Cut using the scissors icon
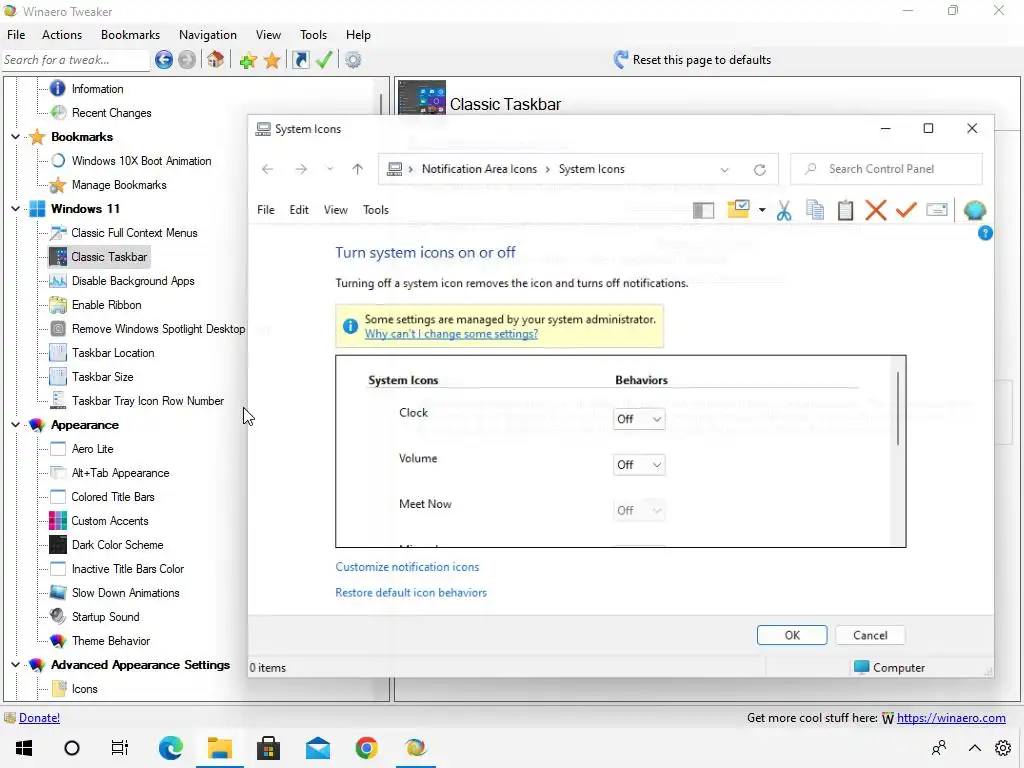The width and height of the screenshot is (1024, 768). pyautogui.click(x=784, y=210)
